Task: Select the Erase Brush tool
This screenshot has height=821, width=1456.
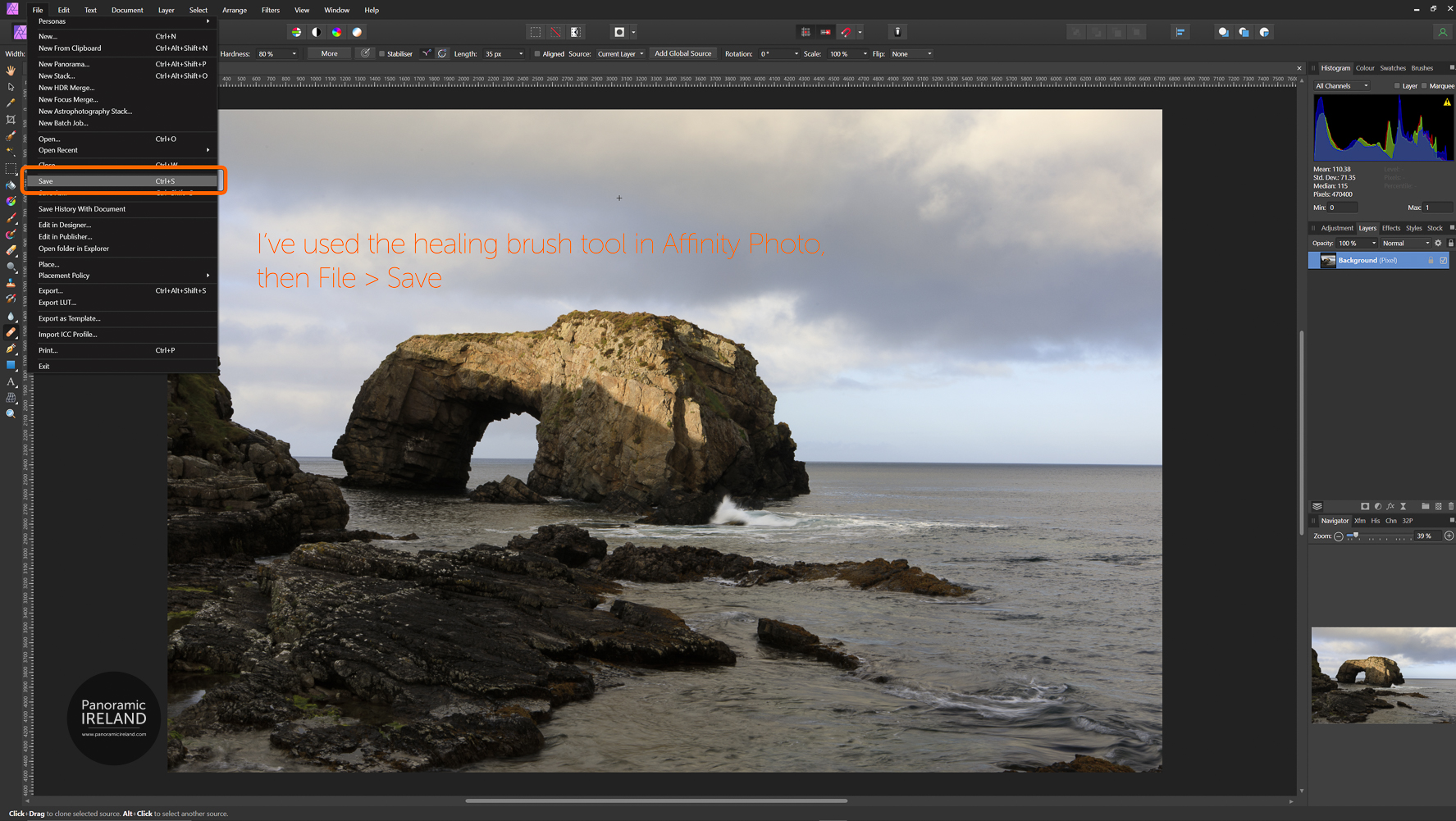Action: (x=11, y=250)
